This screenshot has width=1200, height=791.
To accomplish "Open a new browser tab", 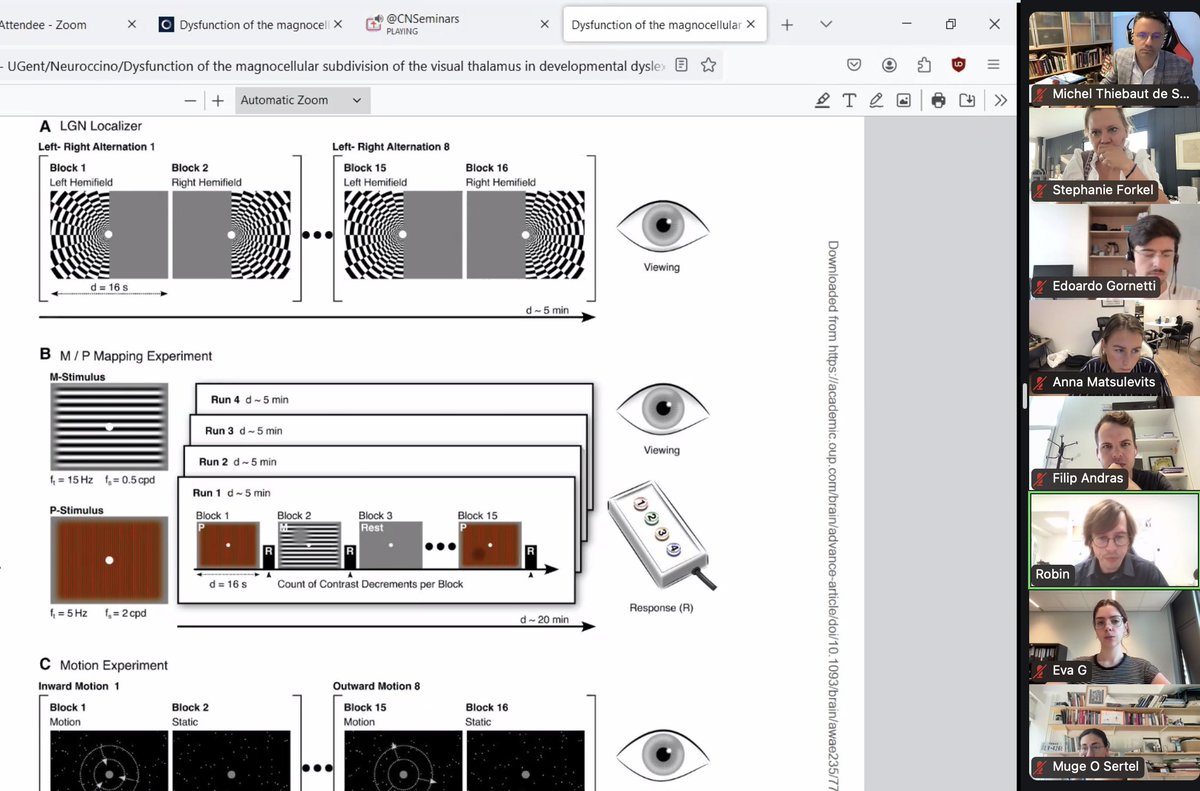I will [x=787, y=25].
